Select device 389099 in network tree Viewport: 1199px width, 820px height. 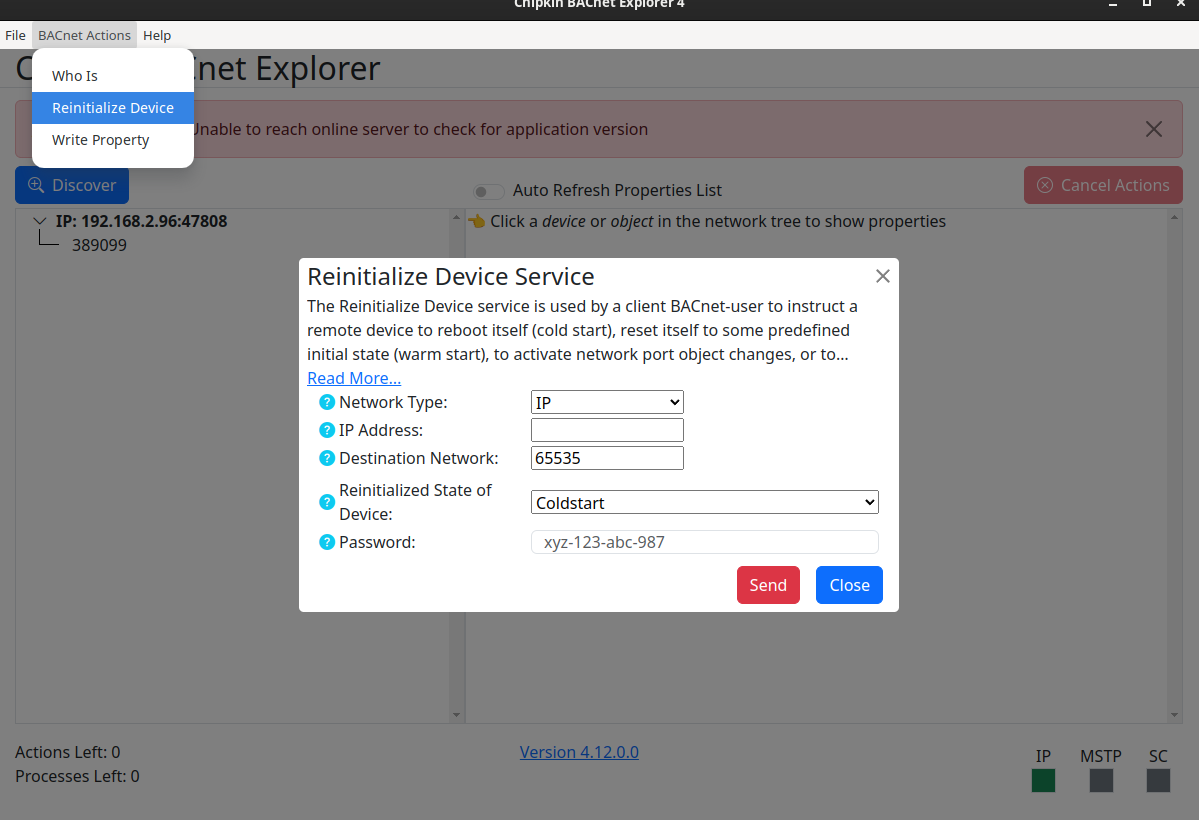click(x=99, y=245)
